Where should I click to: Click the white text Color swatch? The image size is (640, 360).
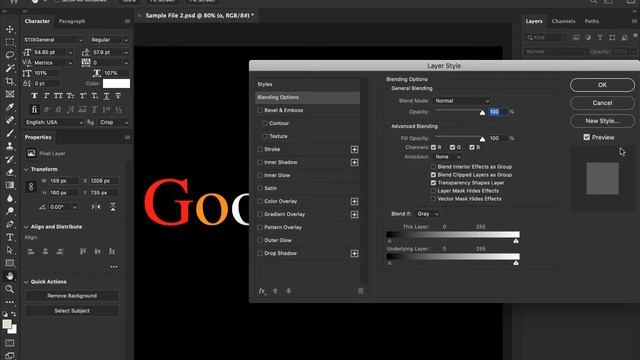116,84
